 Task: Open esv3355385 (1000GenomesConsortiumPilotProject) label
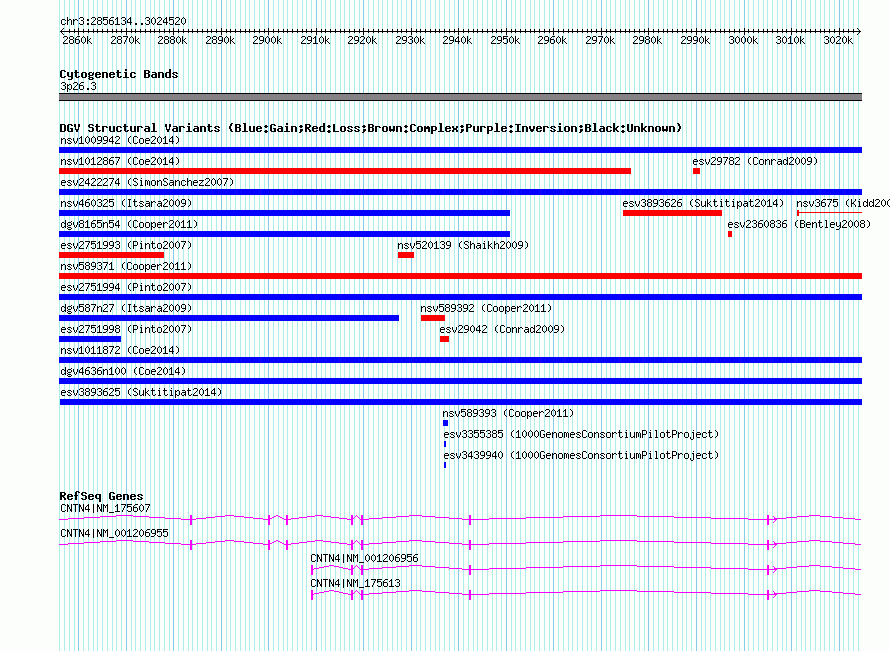pos(581,434)
